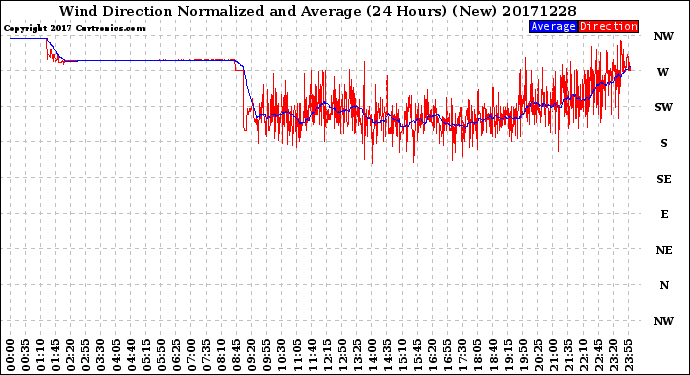This screenshot has height=375, width=690.
Task: Click the 06:25 time label
Action: click(176, 355)
